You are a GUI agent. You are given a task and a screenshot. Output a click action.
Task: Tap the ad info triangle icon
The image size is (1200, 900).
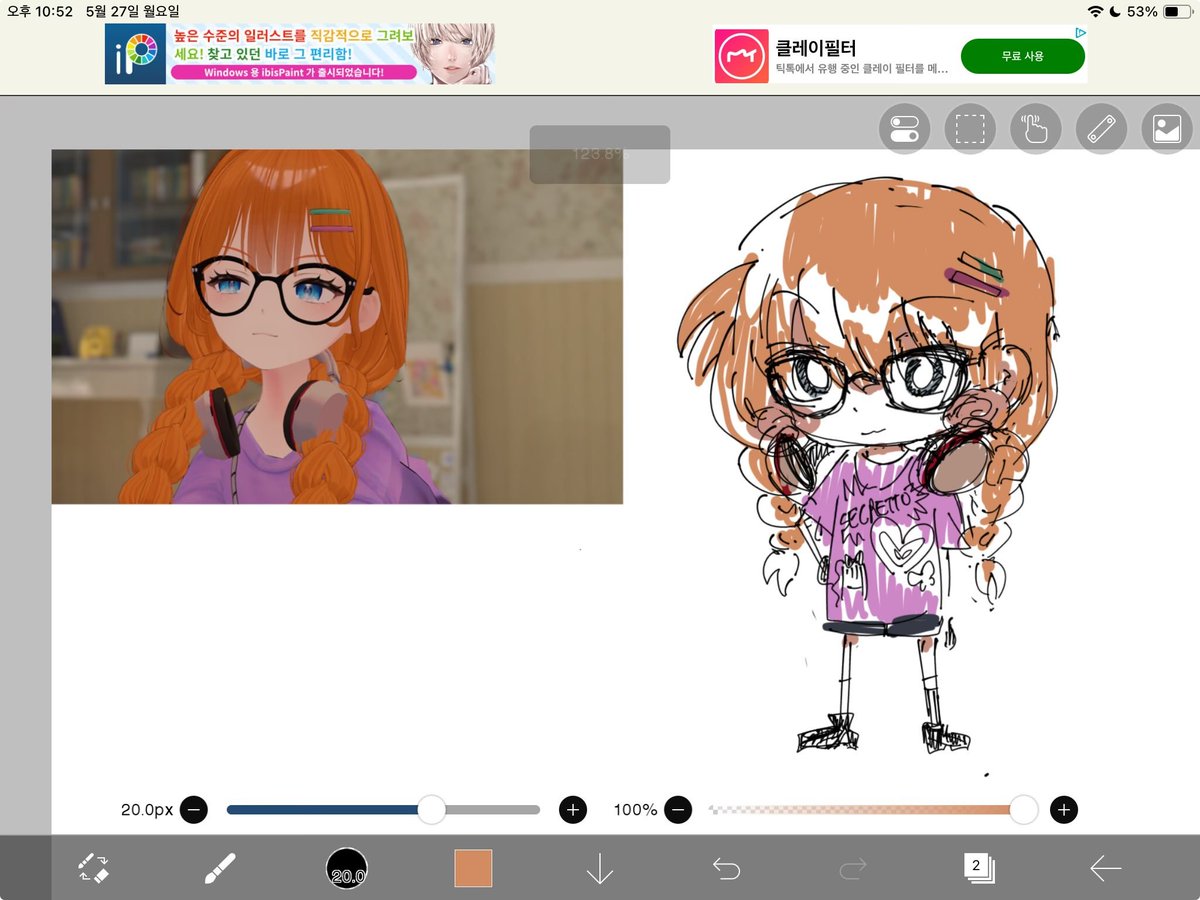pos(1080,32)
